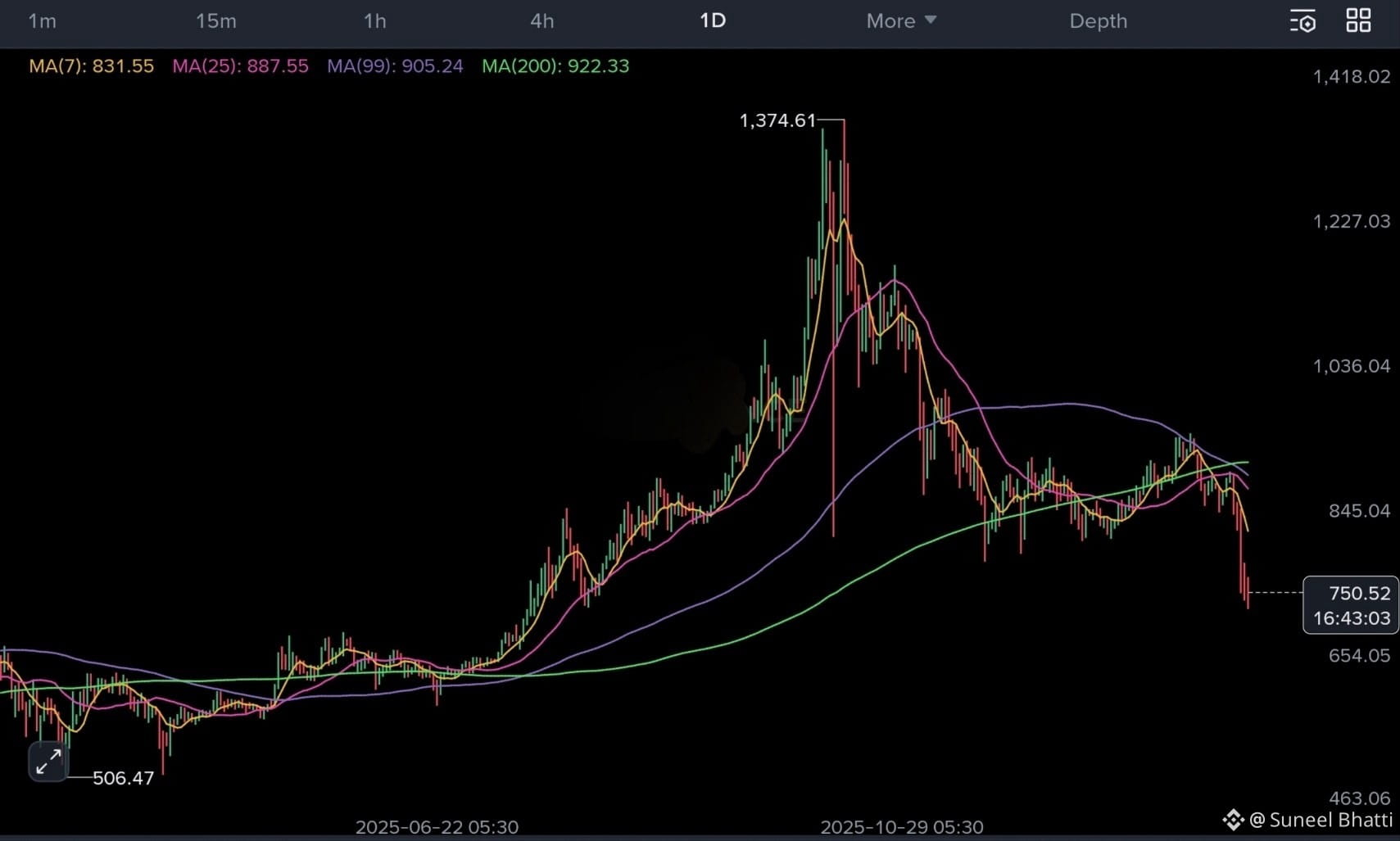Image resolution: width=1400 pixels, height=841 pixels.
Task: Select the 4h interval tab
Action: [542, 21]
